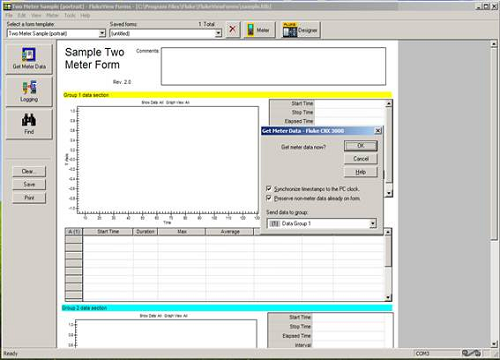The image size is (500, 360).
Task: Toggle Synchronize timestamps to PC clock checkbox
Action: [269, 189]
